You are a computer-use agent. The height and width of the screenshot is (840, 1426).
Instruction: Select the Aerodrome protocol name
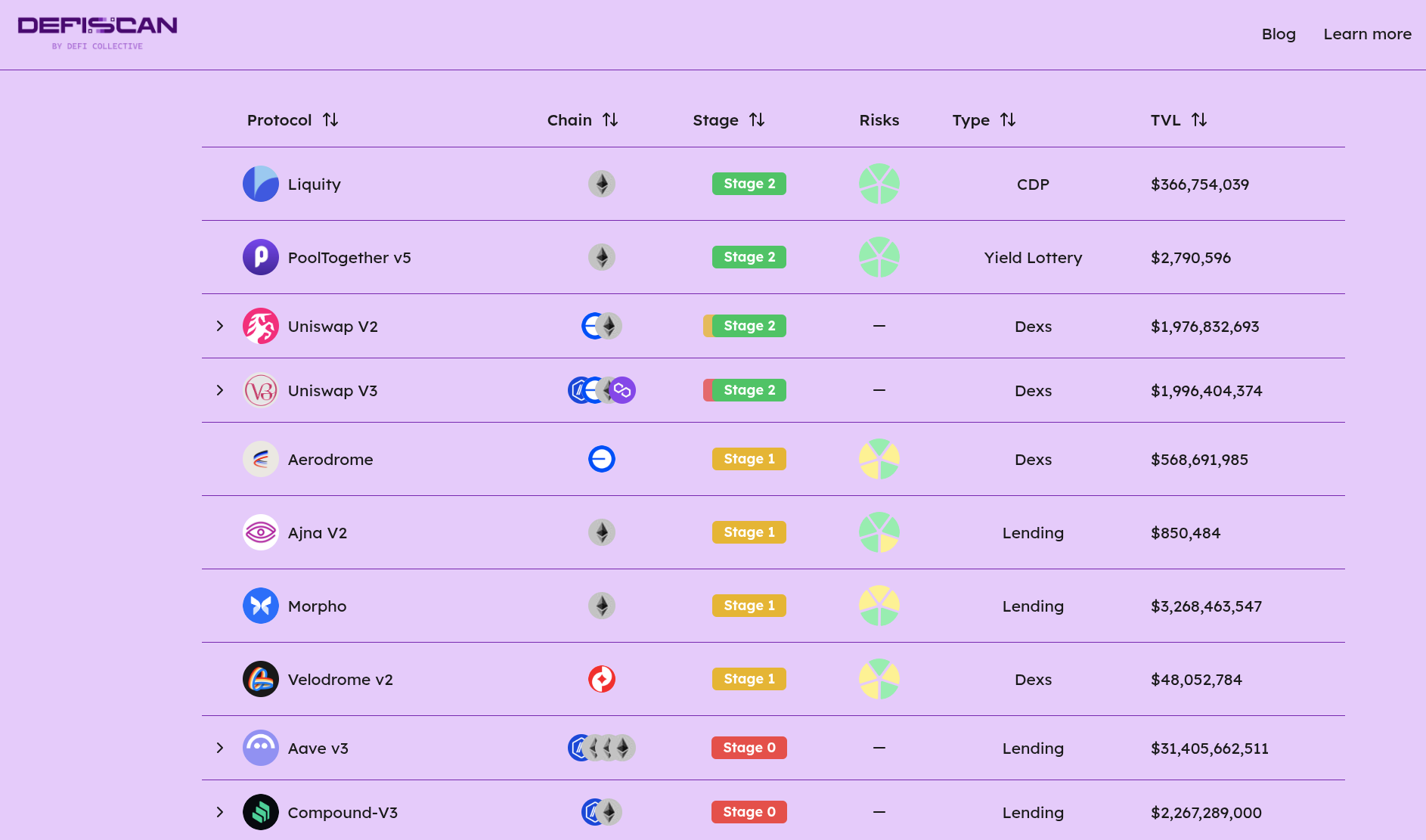click(x=330, y=460)
